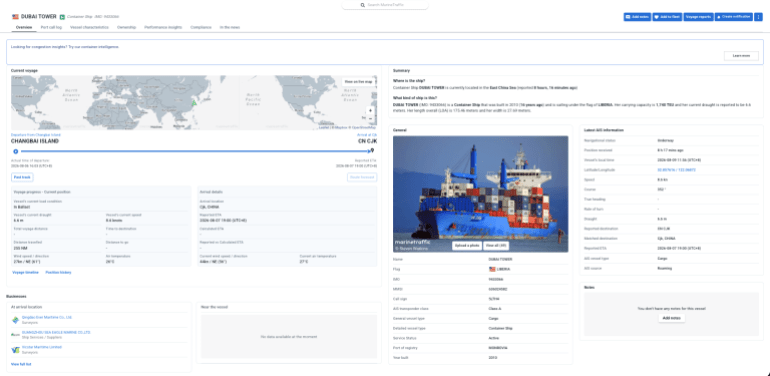Open Voyage reports

tap(698, 17)
